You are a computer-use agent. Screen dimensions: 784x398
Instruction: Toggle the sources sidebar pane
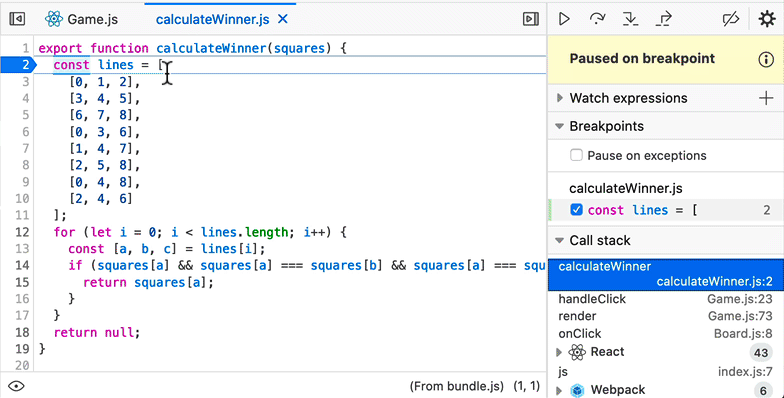(x=17, y=19)
